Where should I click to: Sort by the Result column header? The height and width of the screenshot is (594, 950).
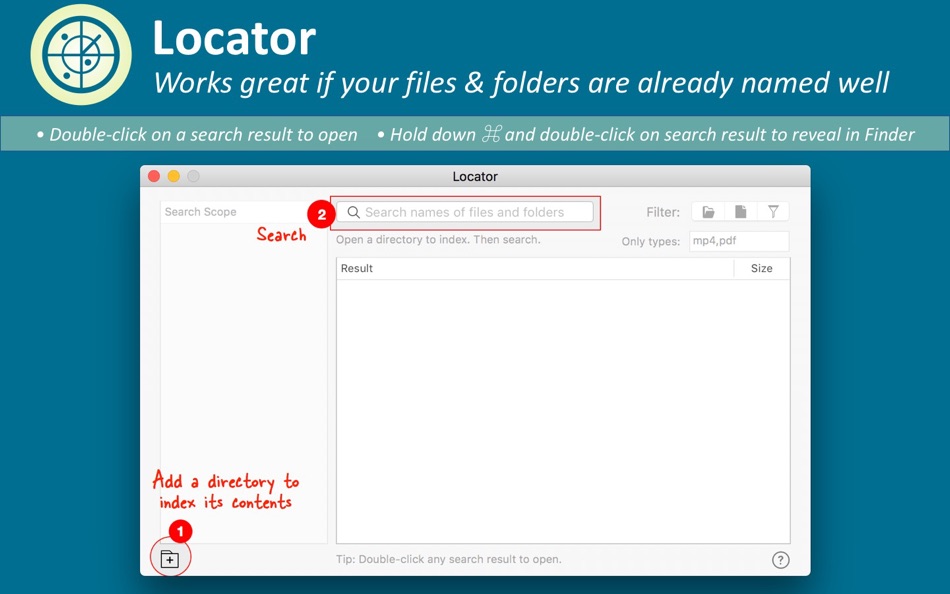(x=534, y=269)
